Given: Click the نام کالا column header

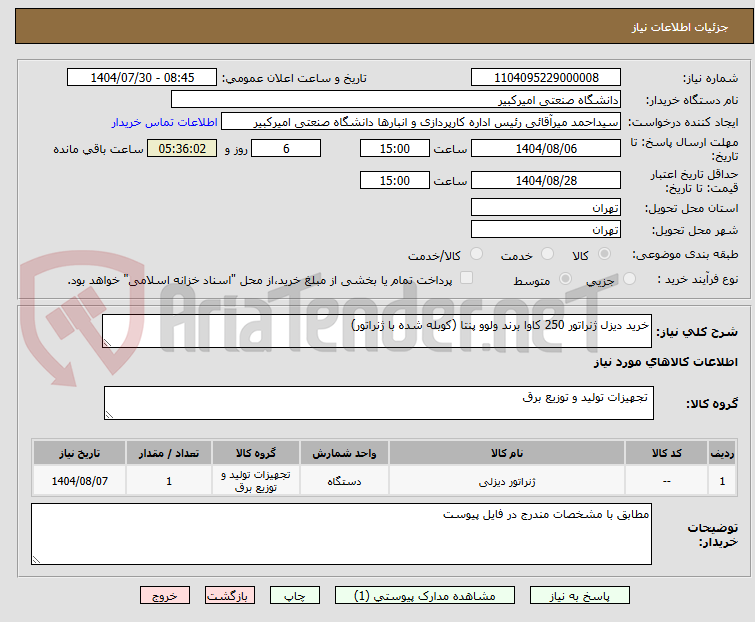Looking at the screenshot, I should coord(507,453).
